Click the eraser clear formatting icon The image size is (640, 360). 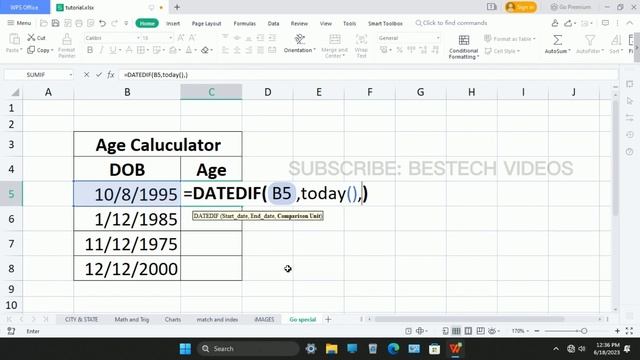205,50
